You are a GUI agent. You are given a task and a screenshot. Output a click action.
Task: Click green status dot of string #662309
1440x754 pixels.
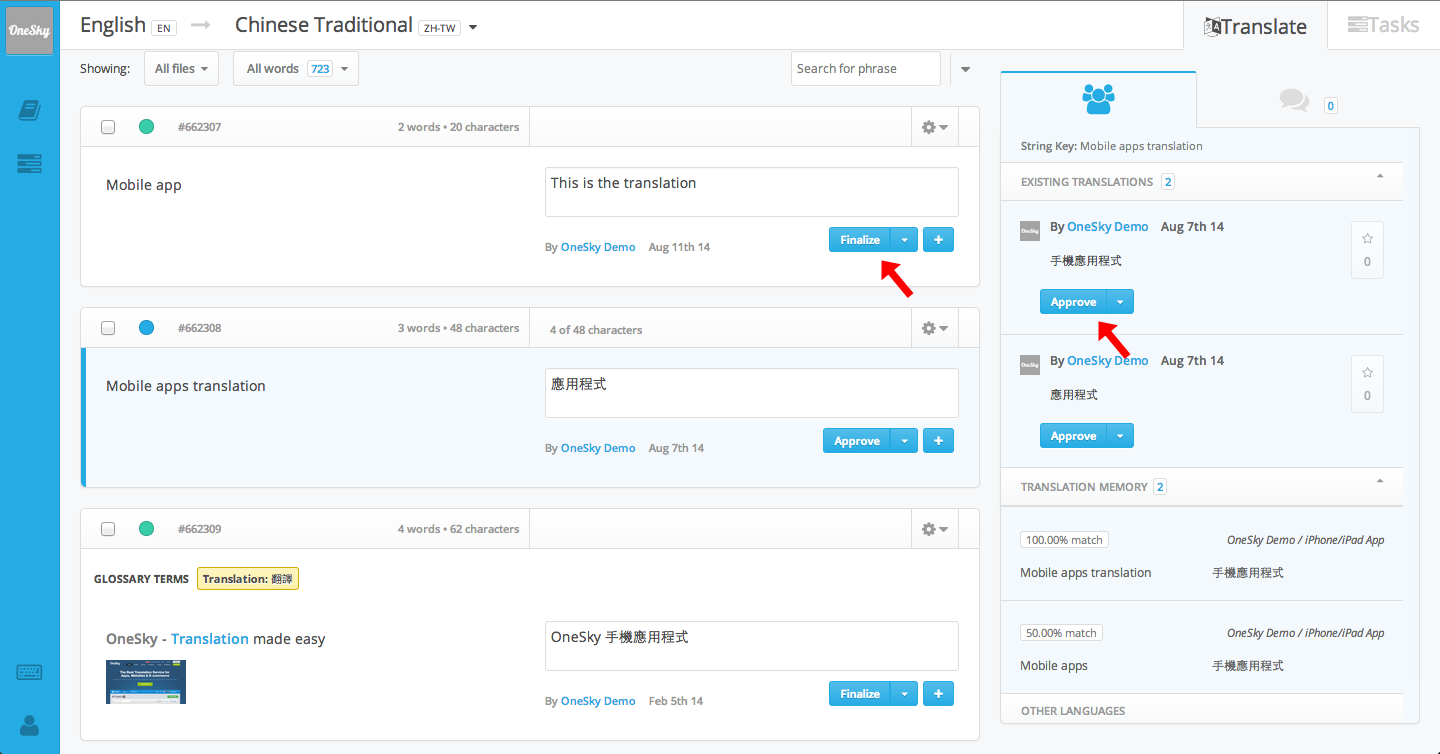[x=146, y=529]
